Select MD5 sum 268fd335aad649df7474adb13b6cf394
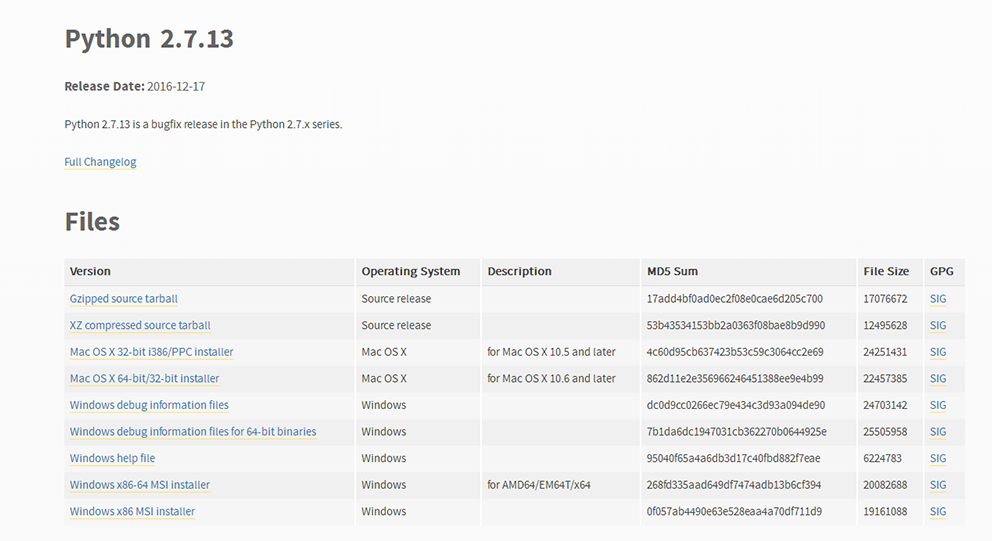Screen dimensions: 992x541 click(x=734, y=485)
